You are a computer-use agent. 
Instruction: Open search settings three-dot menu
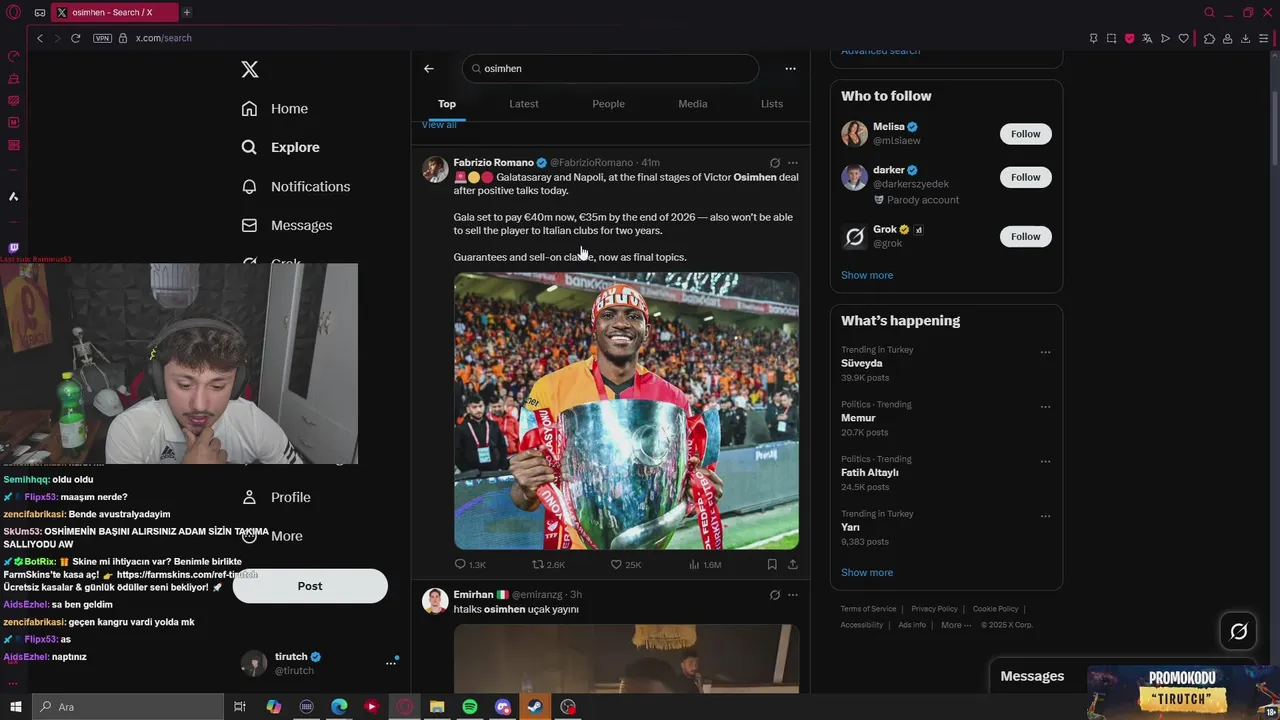click(x=790, y=68)
